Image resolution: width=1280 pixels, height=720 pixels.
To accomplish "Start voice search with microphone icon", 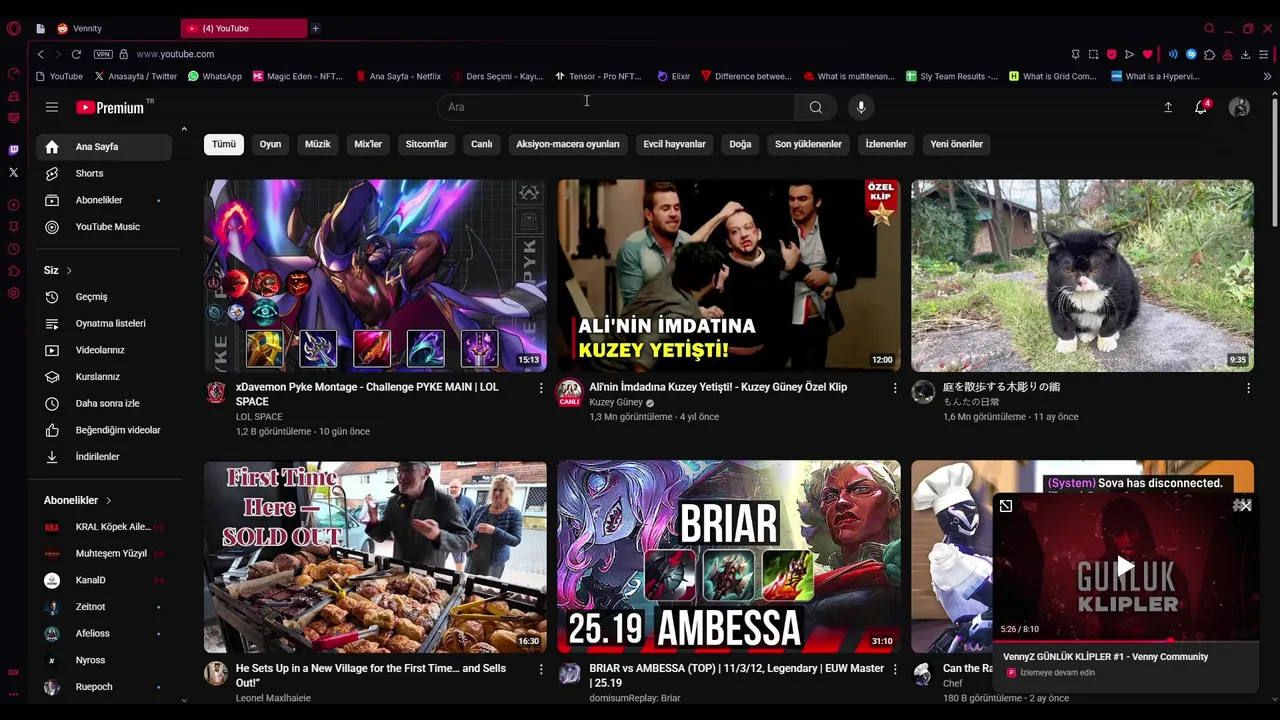I will coord(861,107).
